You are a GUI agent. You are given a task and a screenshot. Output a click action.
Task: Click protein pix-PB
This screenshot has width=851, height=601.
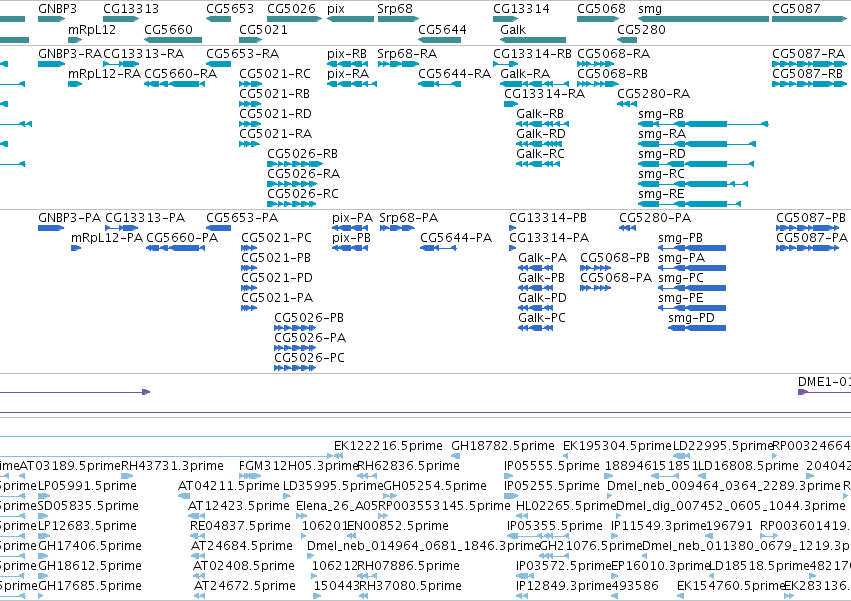352,238
